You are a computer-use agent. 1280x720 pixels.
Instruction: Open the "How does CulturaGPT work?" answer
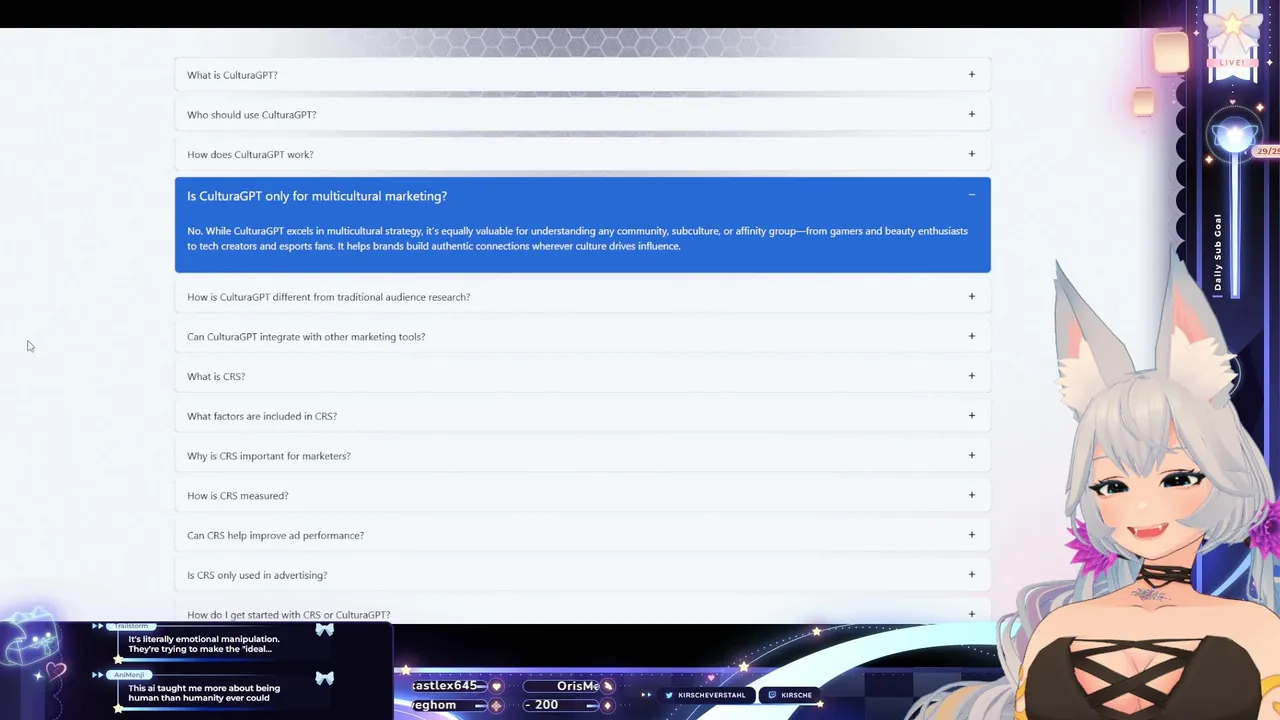582,154
